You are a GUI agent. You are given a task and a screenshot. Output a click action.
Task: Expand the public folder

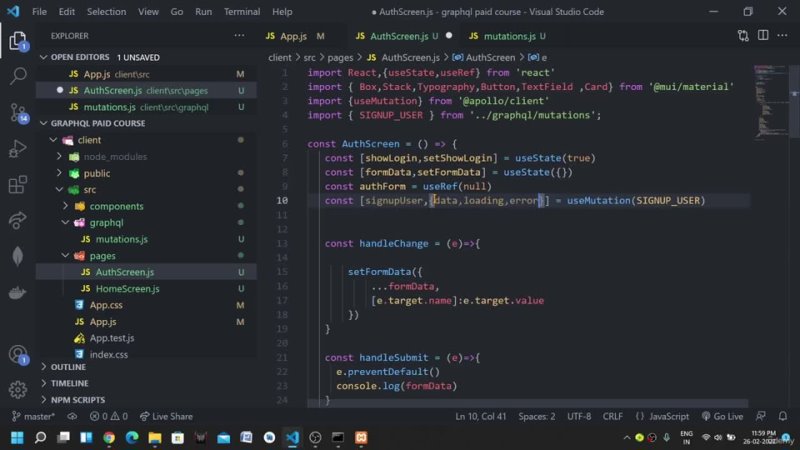coord(59,173)
